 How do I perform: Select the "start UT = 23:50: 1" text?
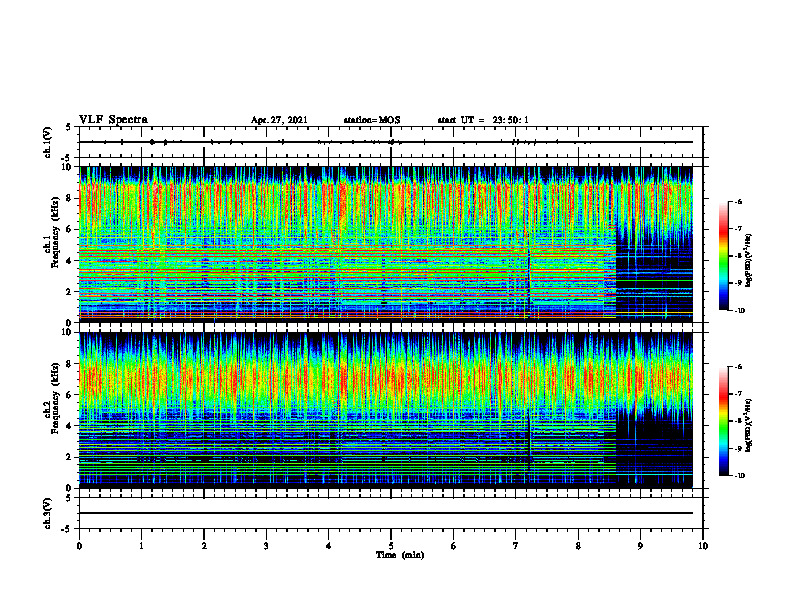point(482,120)
